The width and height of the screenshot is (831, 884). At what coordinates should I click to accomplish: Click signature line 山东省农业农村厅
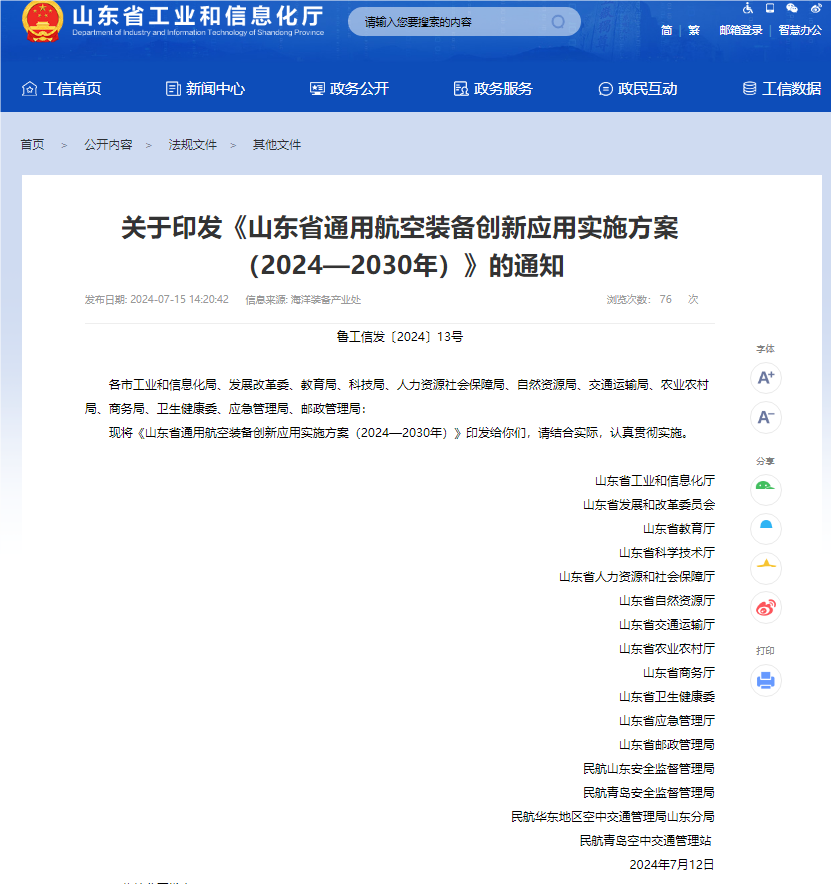coord(667,648)
